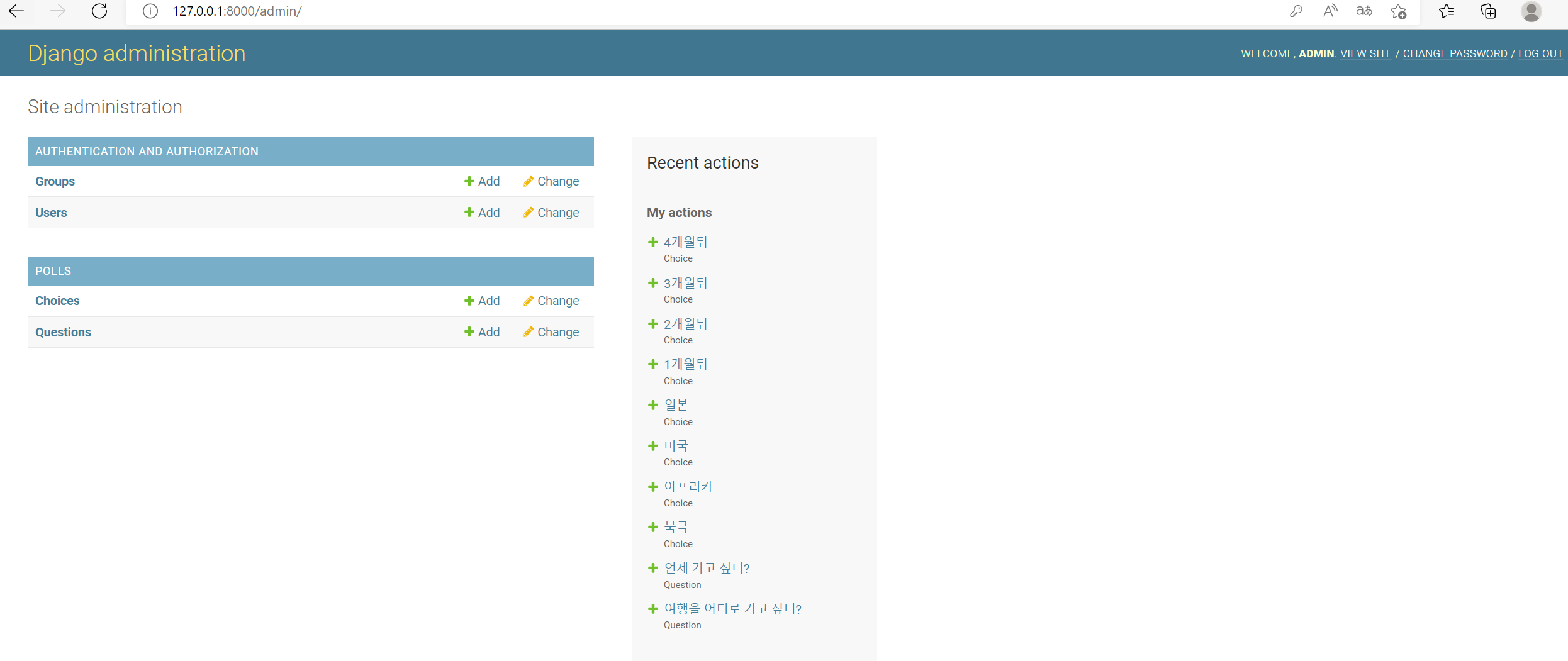1568x661 pixels.
Task: Click the Django administration title
Action: 137,53
